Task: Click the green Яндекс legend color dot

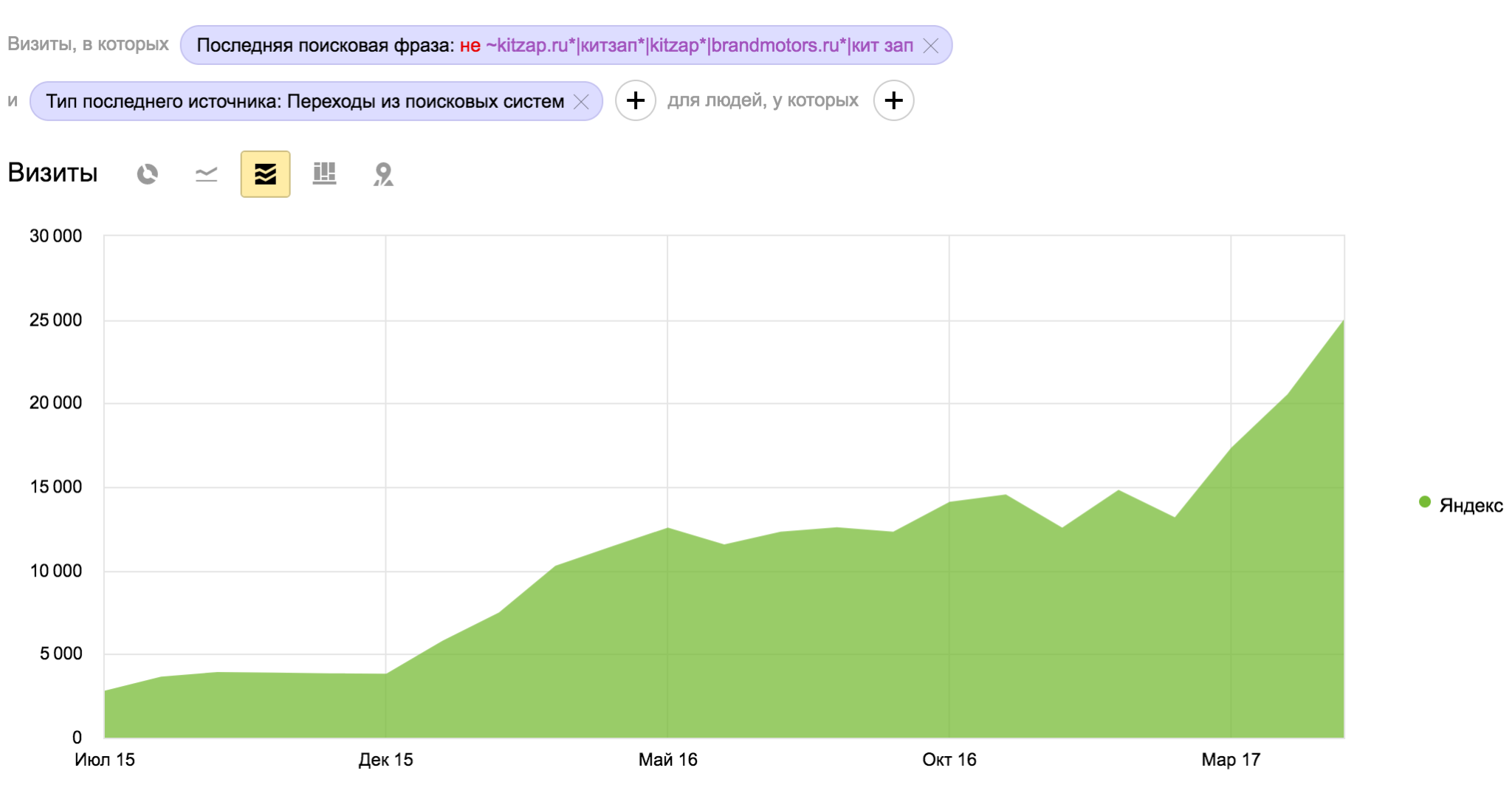Action: 1425,502
